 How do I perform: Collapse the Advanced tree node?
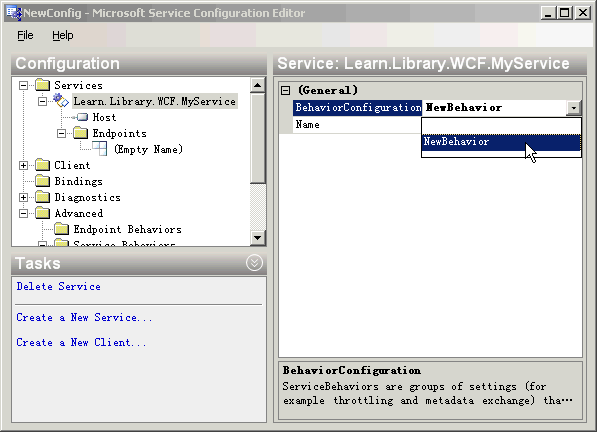point(23,213)
